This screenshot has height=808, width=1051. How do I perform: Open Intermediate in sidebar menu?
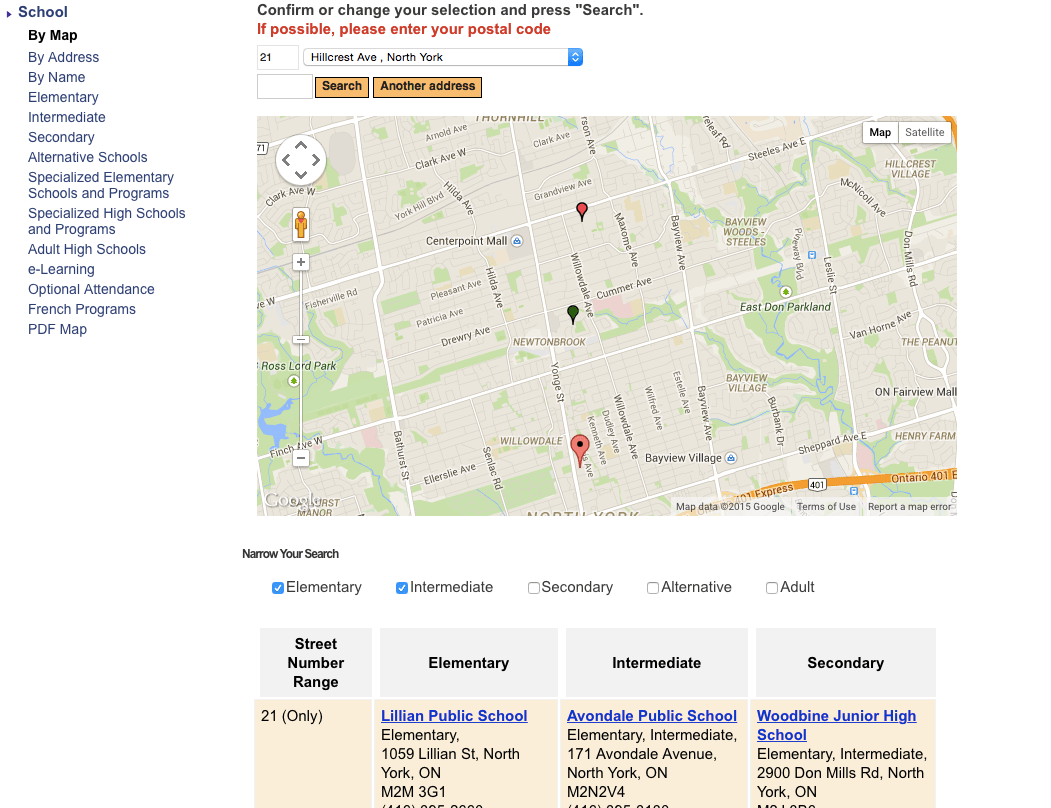[x=66, y=117]
